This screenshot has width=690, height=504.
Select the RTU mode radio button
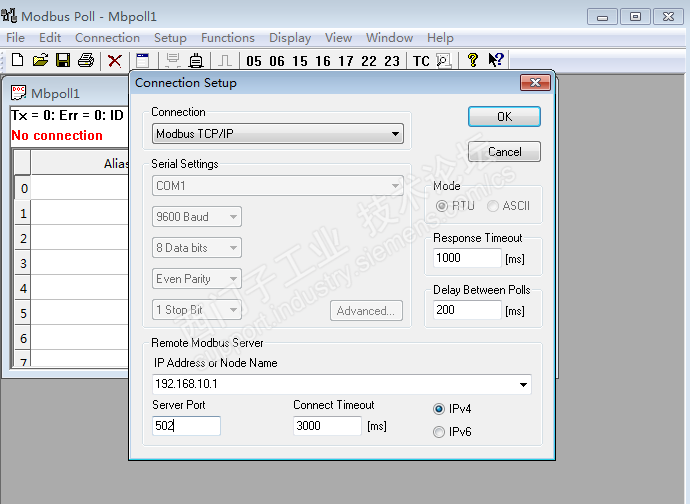pyautogui.click(x=441, y=206)
